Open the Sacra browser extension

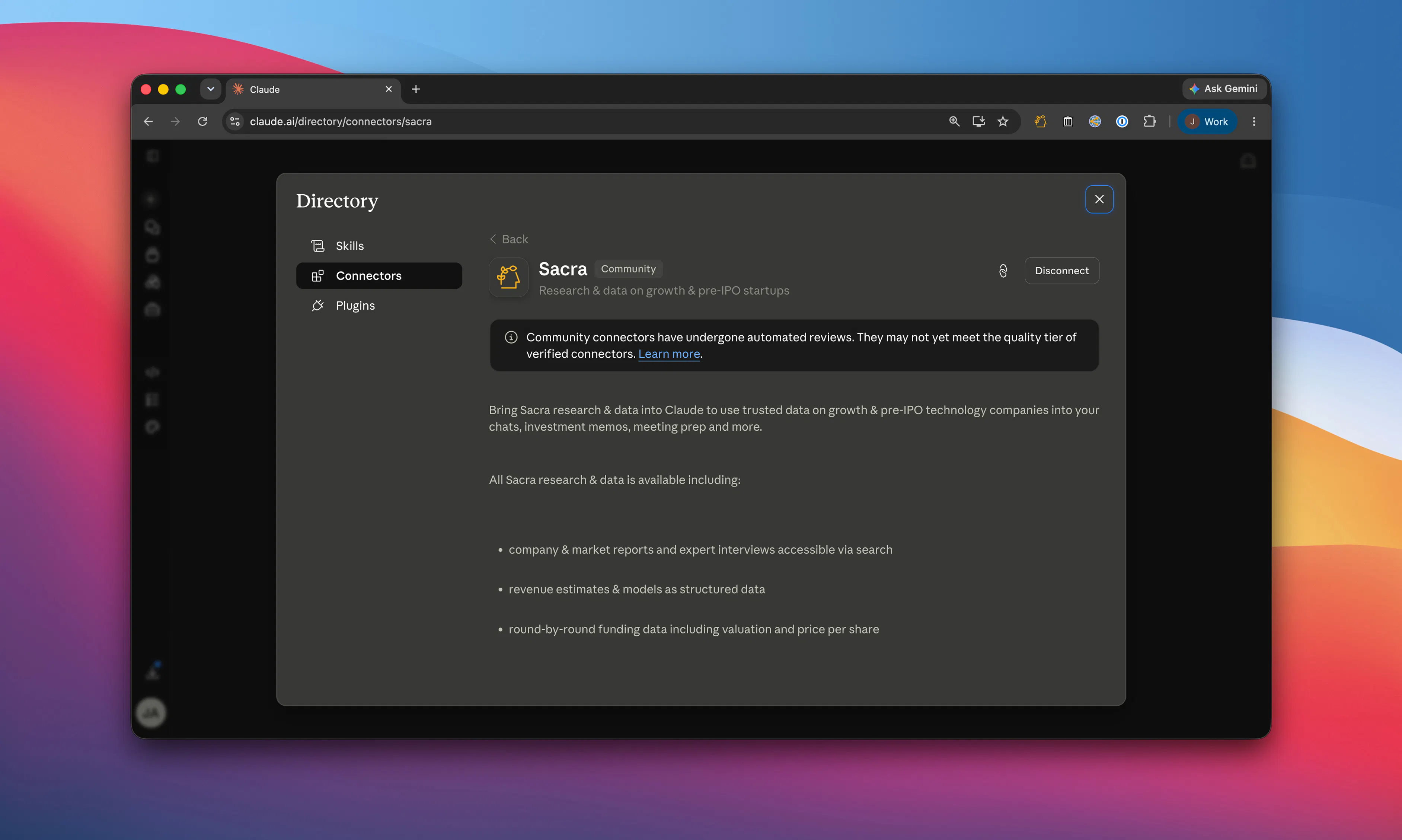[1040, 121]
